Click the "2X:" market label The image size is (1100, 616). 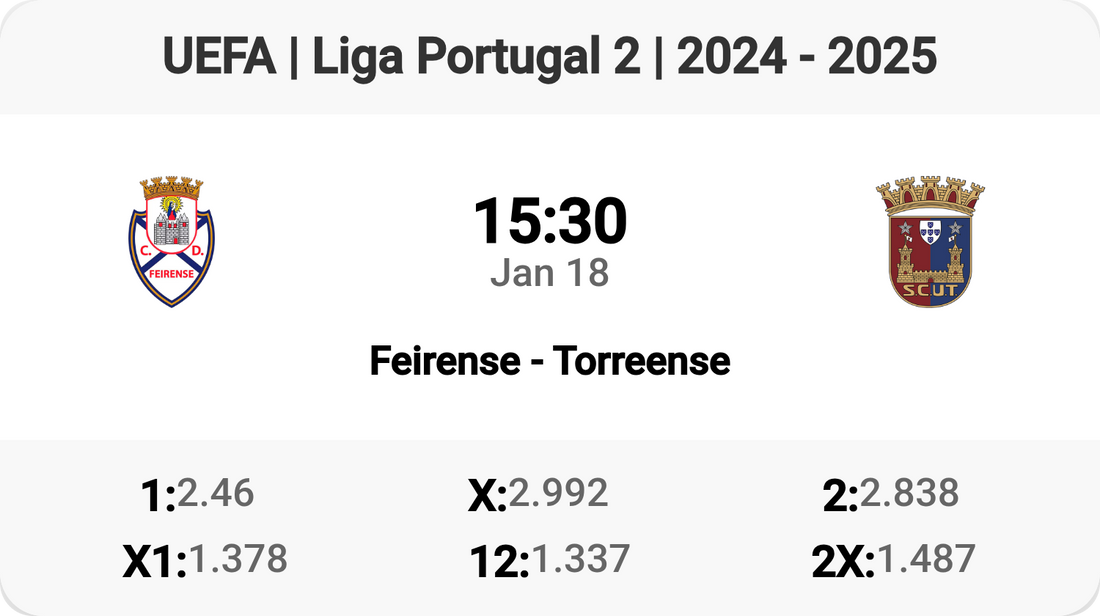843,562
